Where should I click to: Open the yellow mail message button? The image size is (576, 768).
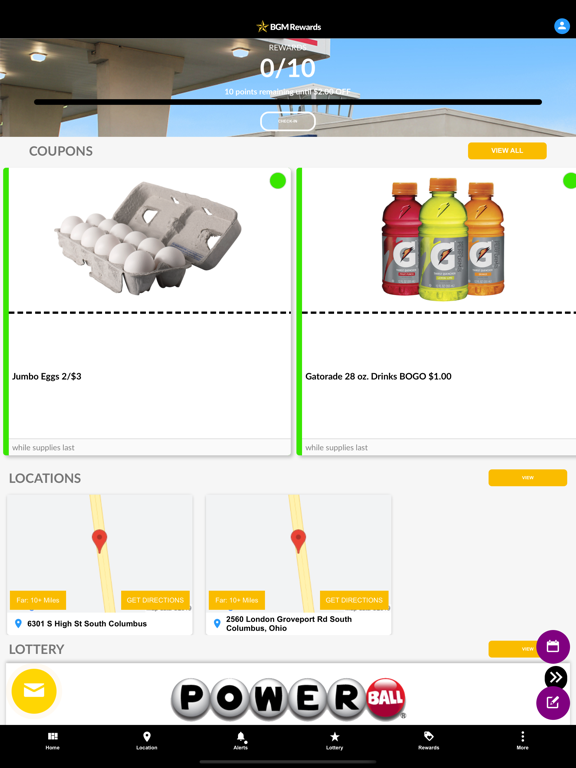34,691
